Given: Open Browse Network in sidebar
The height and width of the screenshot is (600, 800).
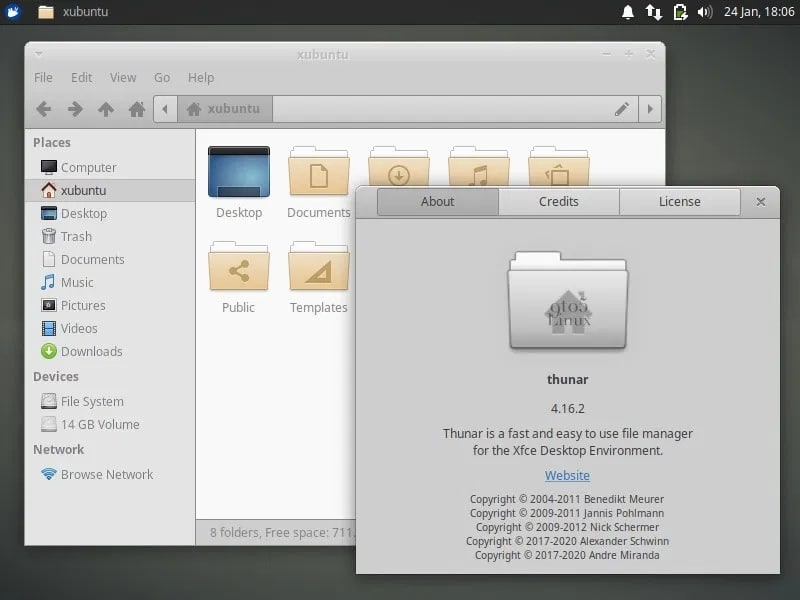Looking at the screenshot, I should [x=110, y=474].
